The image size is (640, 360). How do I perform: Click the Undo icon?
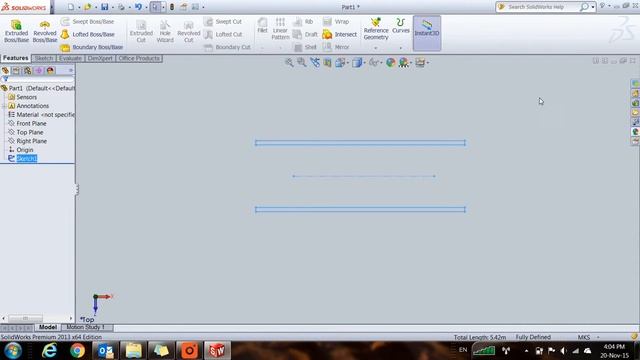point(138,7)
